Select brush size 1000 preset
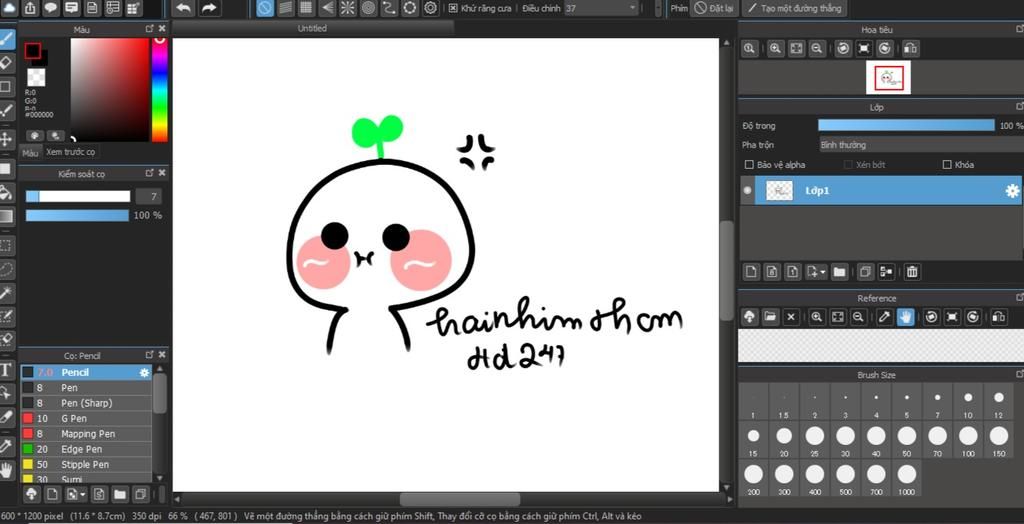This screenshot has width=1024, height=524. tap(906, 479)
